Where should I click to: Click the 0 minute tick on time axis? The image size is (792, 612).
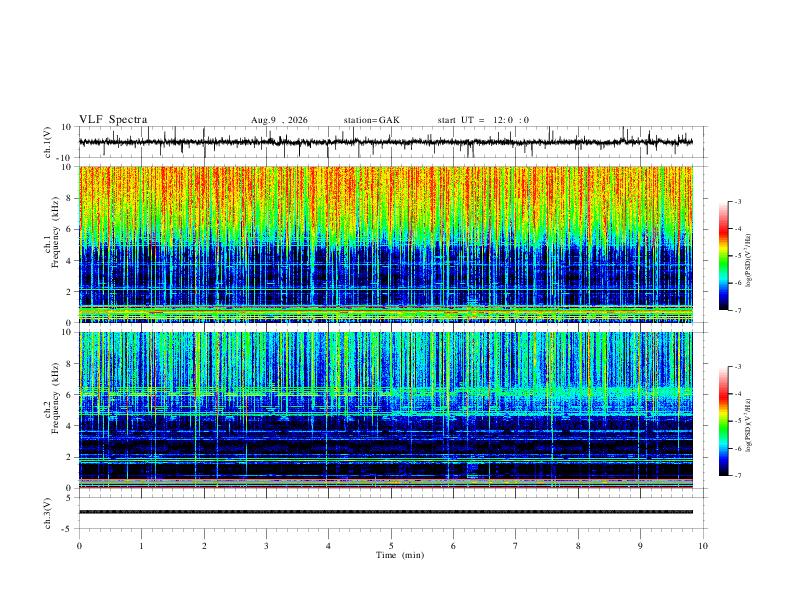(x=79, y=546)
